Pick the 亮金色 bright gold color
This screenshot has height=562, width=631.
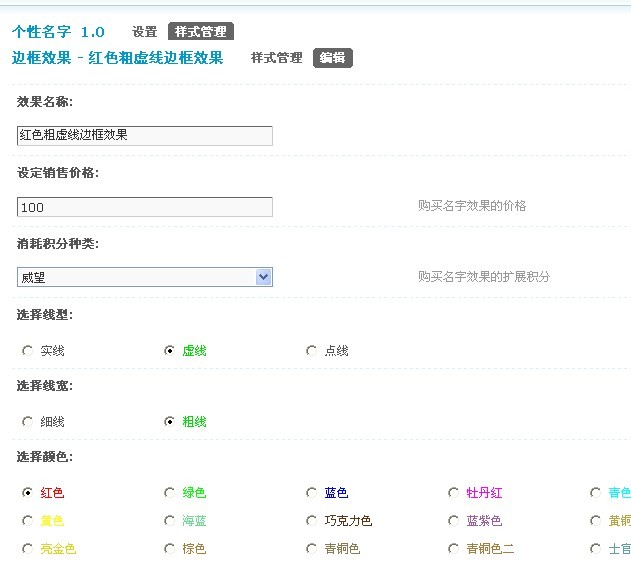27,549
